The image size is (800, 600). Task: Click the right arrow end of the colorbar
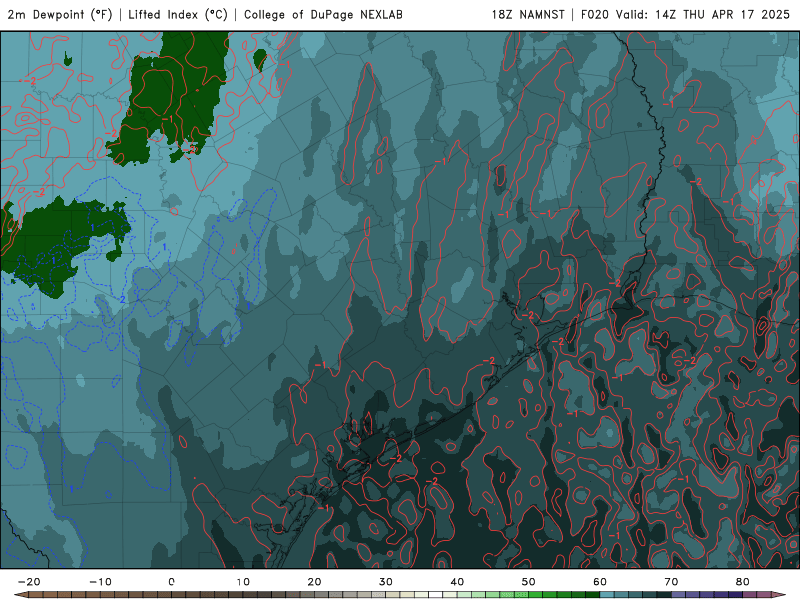[779, 595]
